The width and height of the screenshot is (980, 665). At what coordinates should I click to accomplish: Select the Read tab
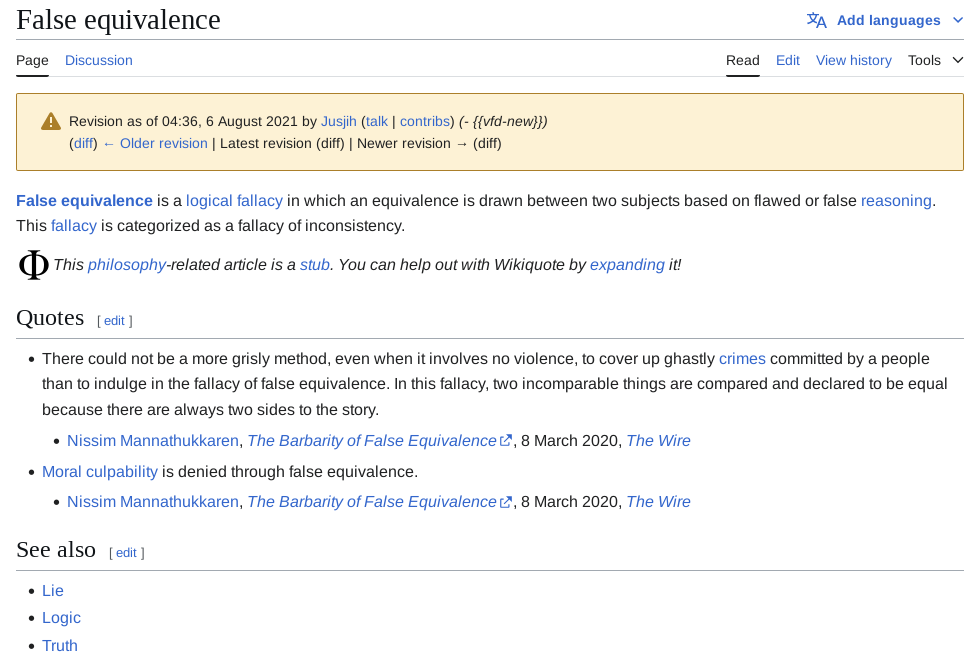[x=742, y=61]
